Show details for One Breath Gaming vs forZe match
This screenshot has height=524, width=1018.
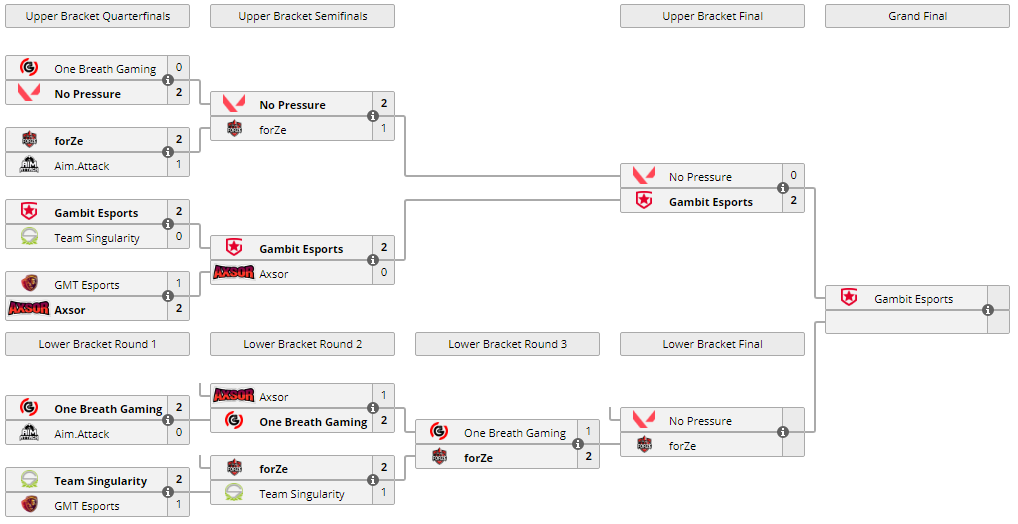point(578,445)
